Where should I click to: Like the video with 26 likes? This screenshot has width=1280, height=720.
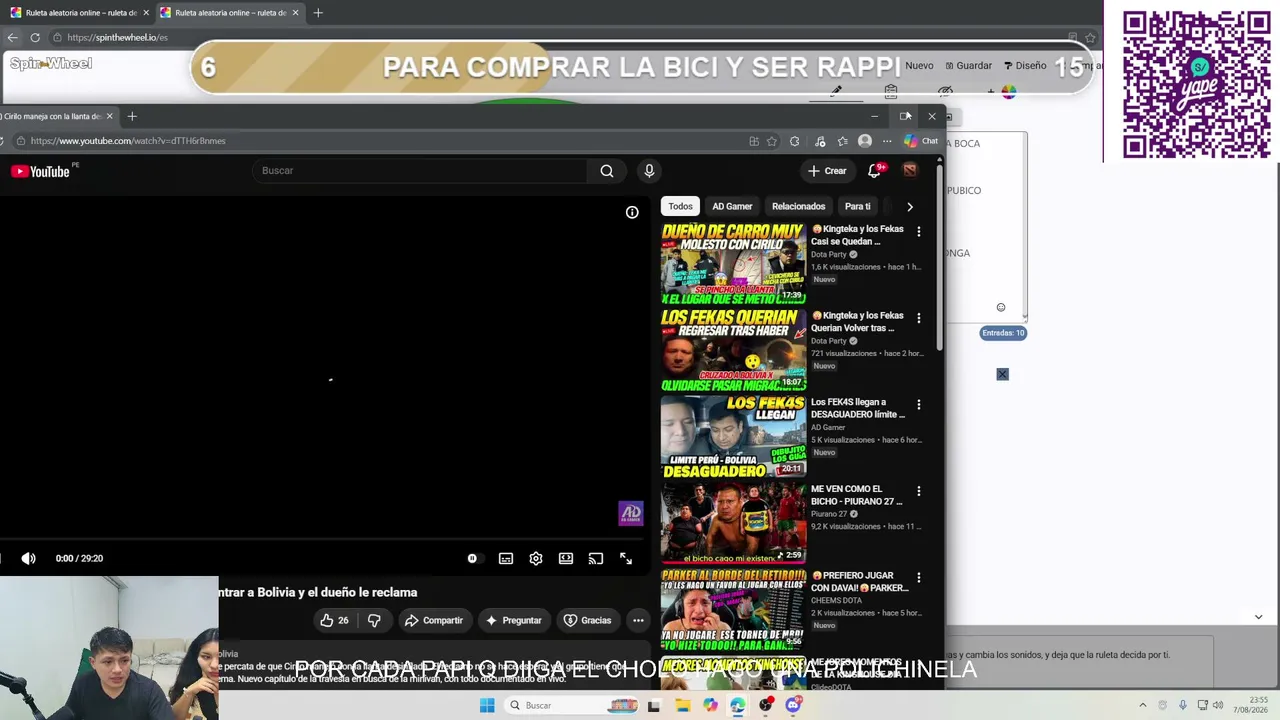[x=334, y=620]
